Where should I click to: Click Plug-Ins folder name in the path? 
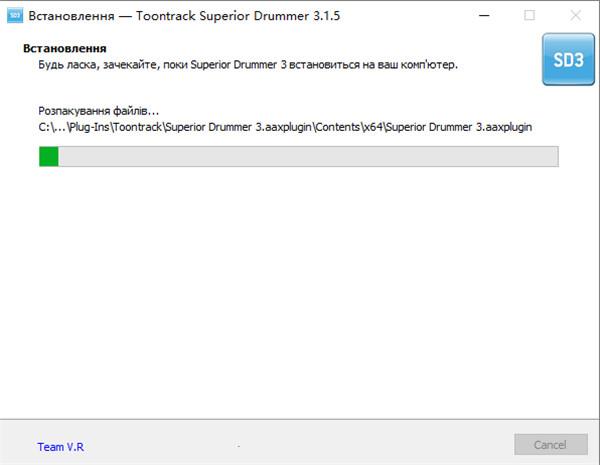pos(89,127)
